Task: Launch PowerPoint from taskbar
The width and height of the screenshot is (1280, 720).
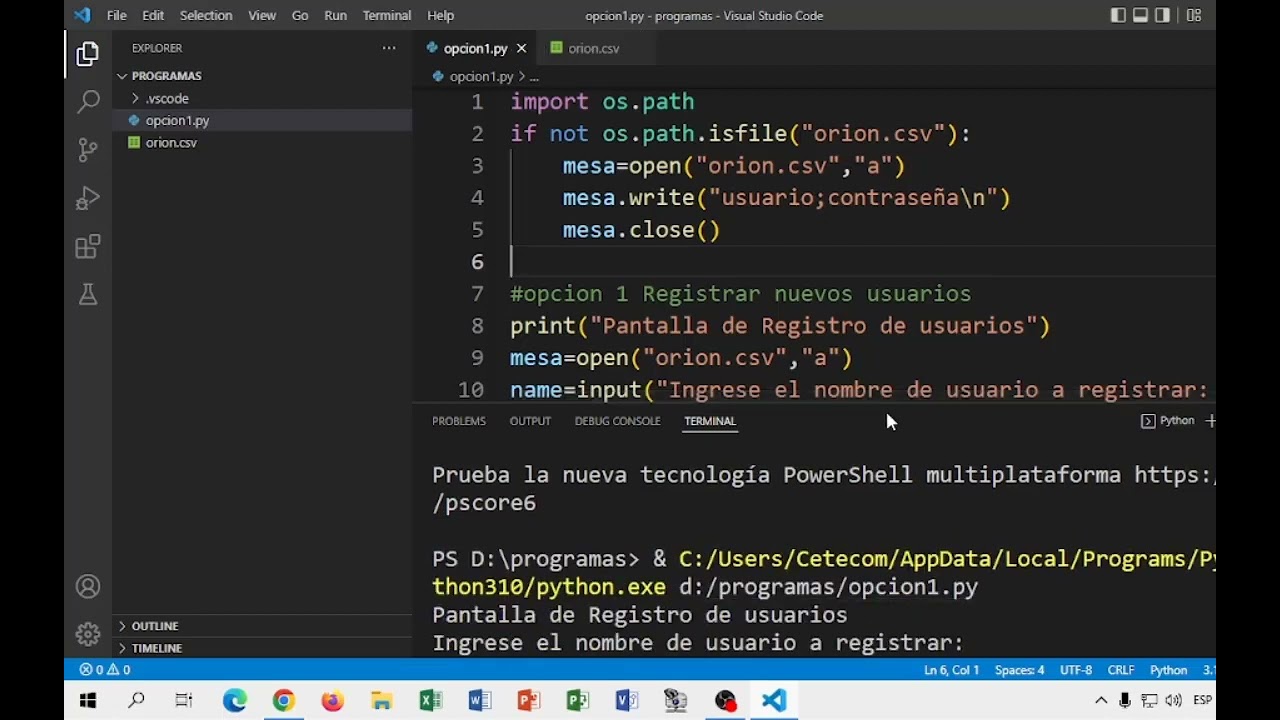Action: click(x=528, y=701)
